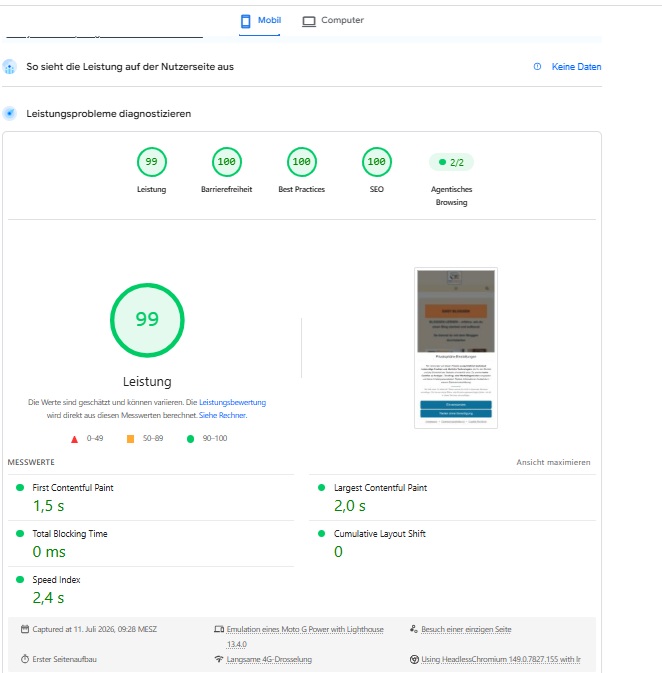Click the Captured at 11. Juli 2026 text
Image resolution: width=662 pixels, height=673 pixels.
point(94,629)
